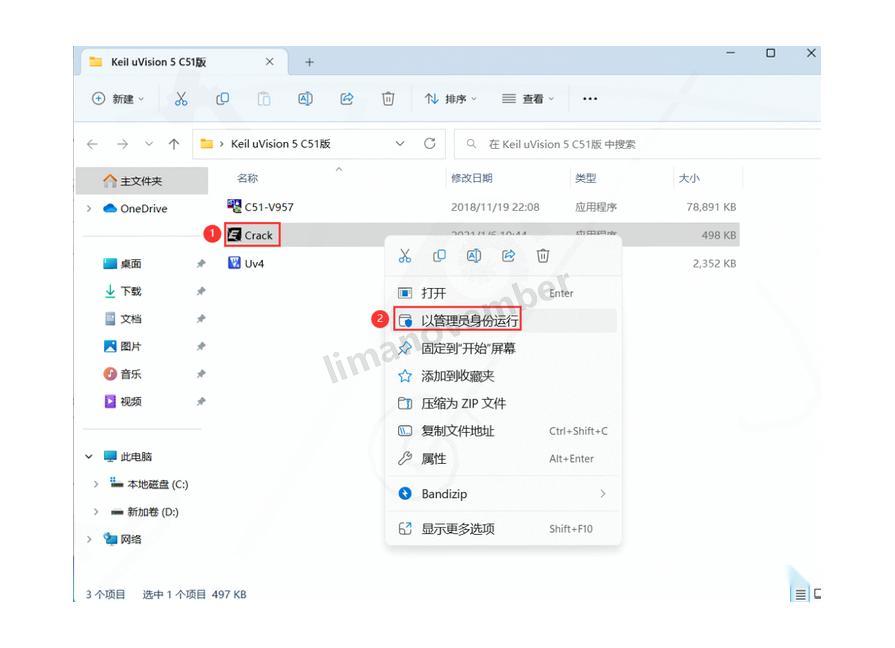Choose 属性 from the context menu
Image resolution: width=895 pixels, height=648 pixels.
tap(503, 458)
